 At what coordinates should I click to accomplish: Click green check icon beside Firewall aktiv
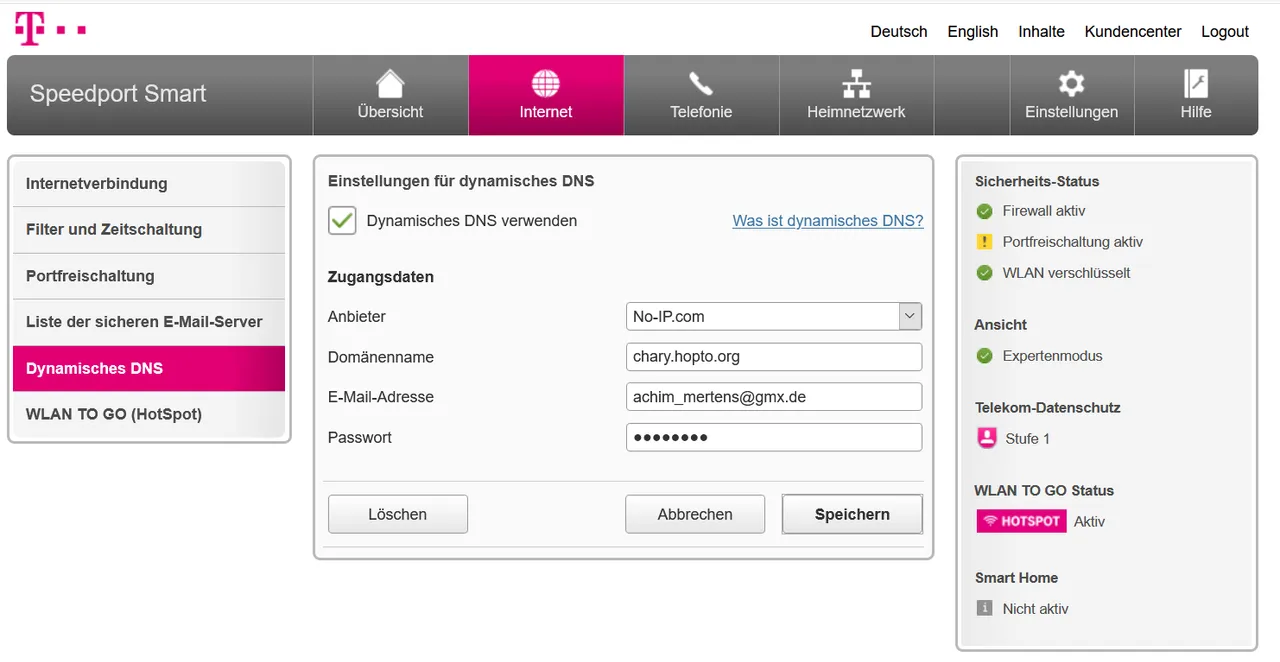984,211
